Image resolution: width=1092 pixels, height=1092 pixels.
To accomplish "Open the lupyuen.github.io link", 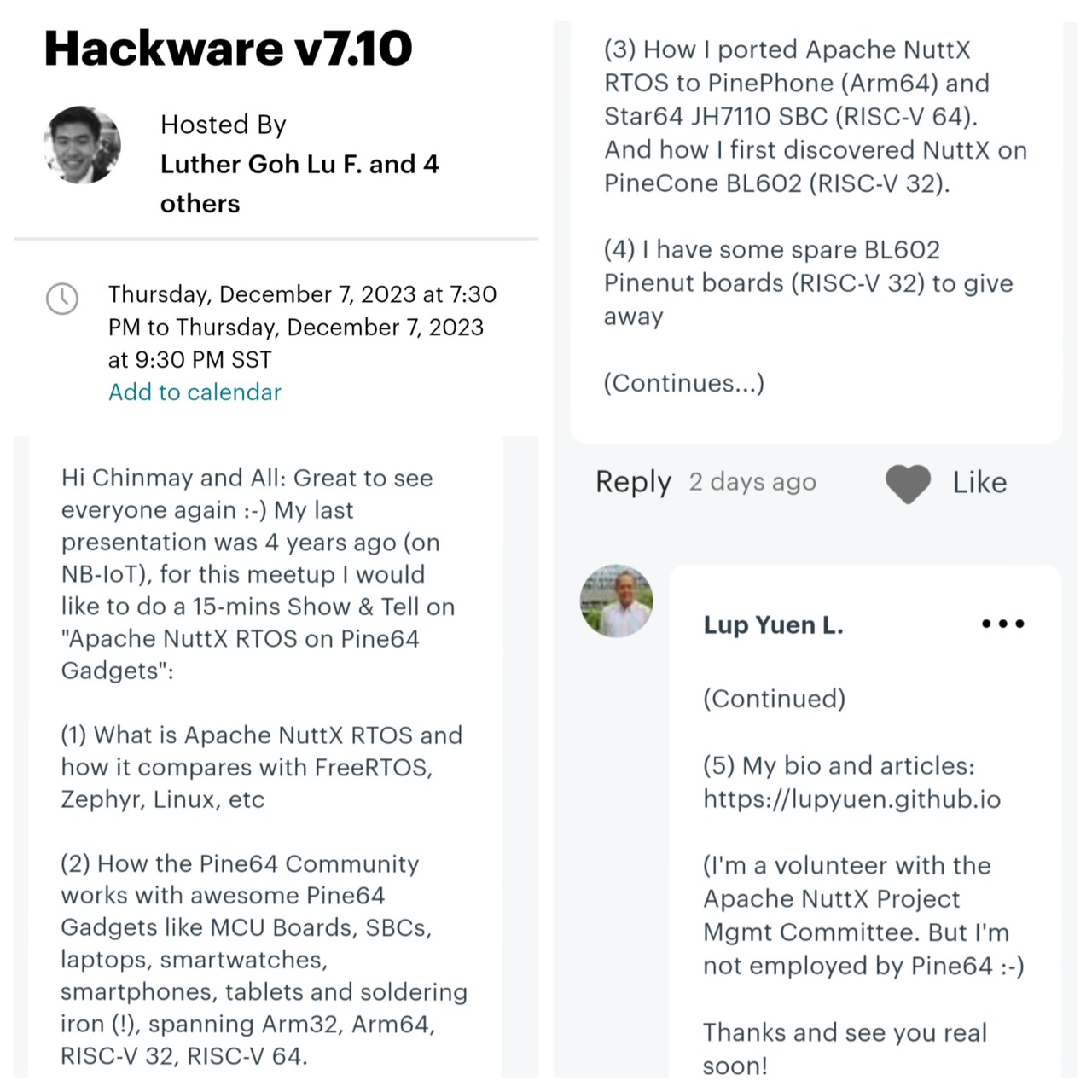I will [851, 799].
